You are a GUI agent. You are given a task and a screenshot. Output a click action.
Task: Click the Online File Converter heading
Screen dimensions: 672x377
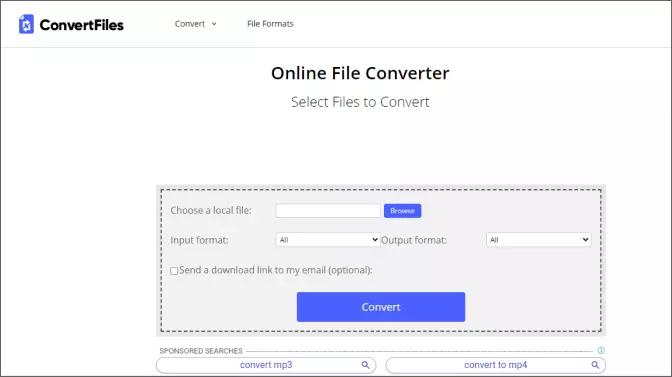tap(360, 73)
